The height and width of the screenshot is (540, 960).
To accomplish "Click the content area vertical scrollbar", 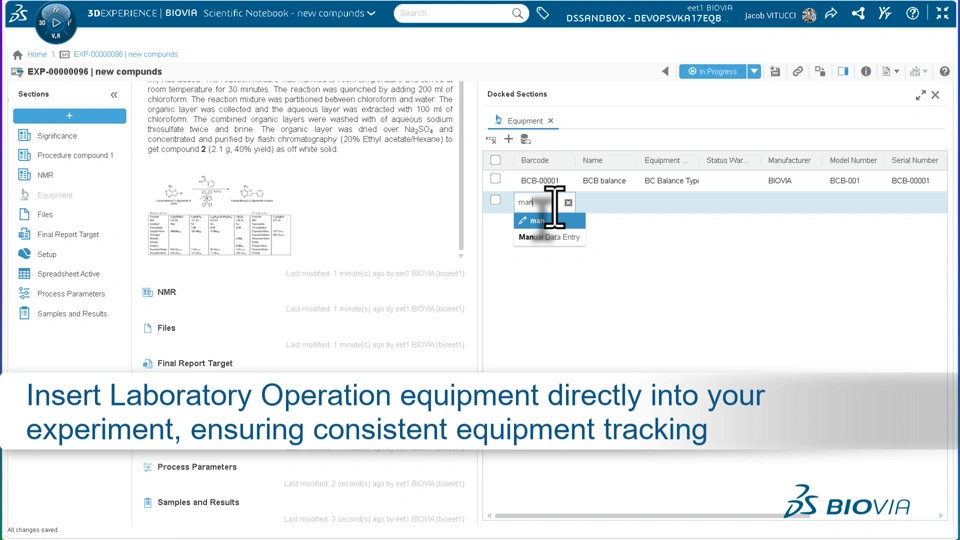I will pyautogui.click(x=461, y=165).
